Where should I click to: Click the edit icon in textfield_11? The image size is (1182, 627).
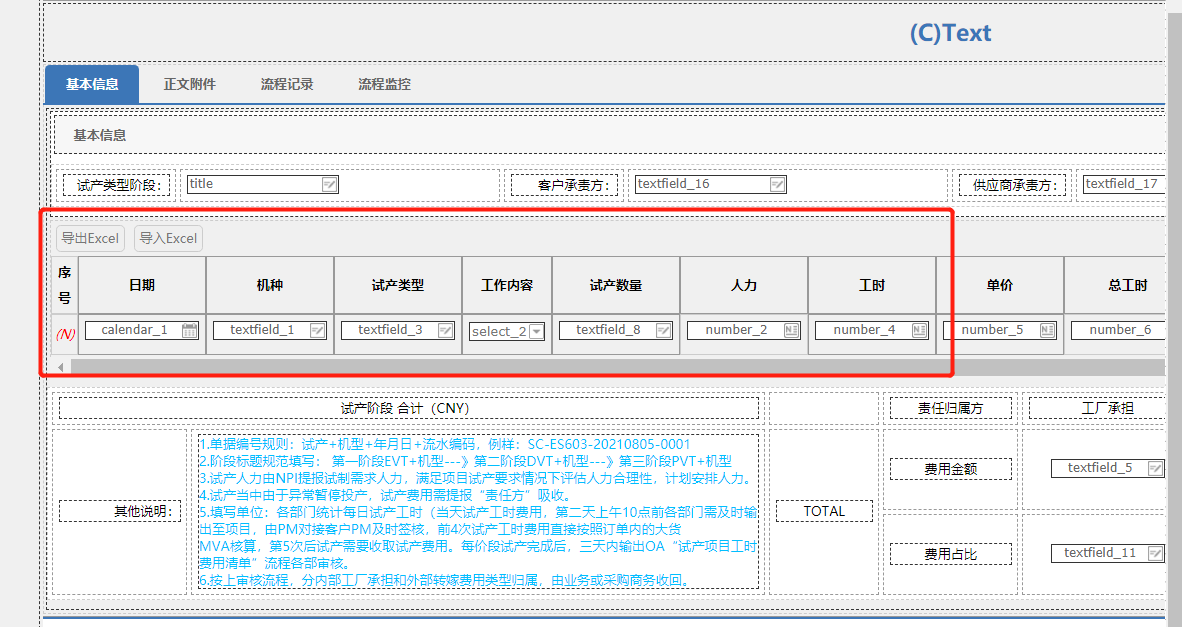(1155, 554)
